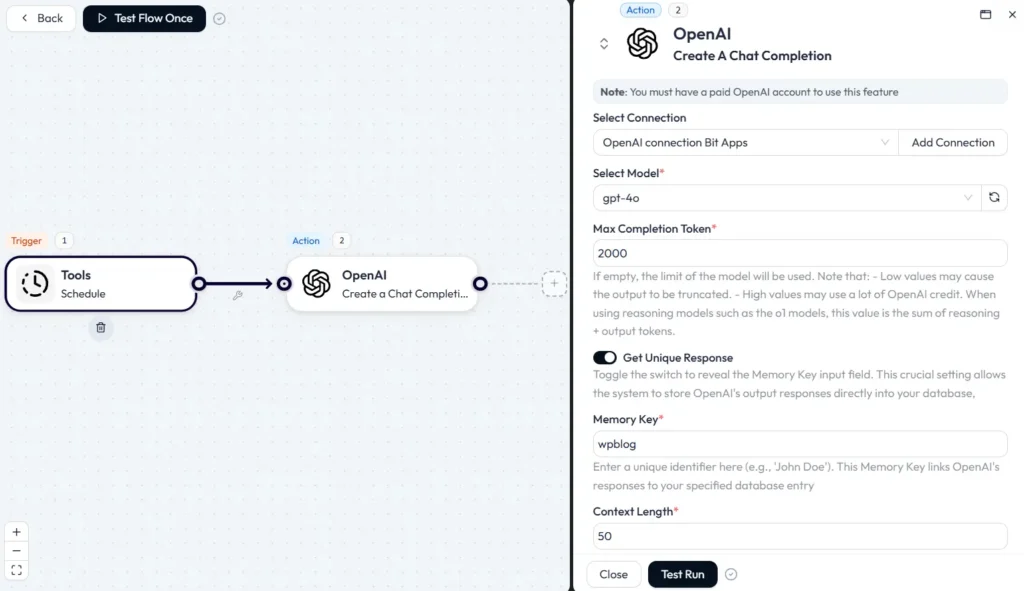
Task: Click the panel expand window icon
Action: pyautogui.click(x=985, y=15)
